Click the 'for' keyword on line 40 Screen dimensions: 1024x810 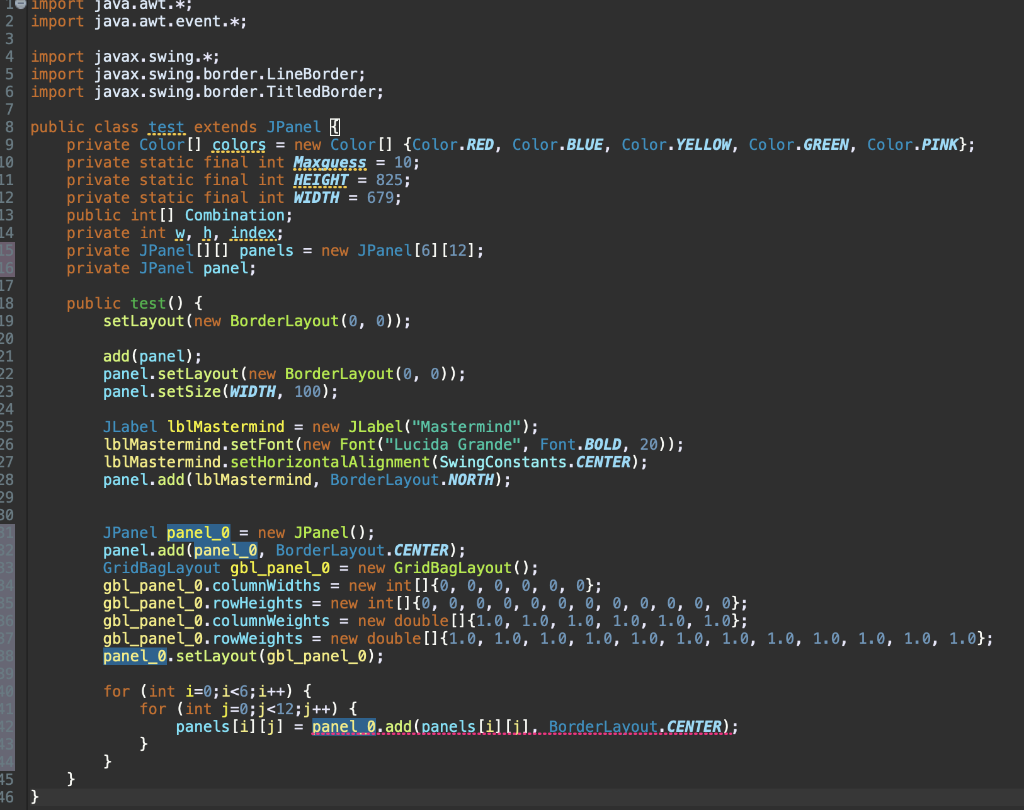coord(116,690)
